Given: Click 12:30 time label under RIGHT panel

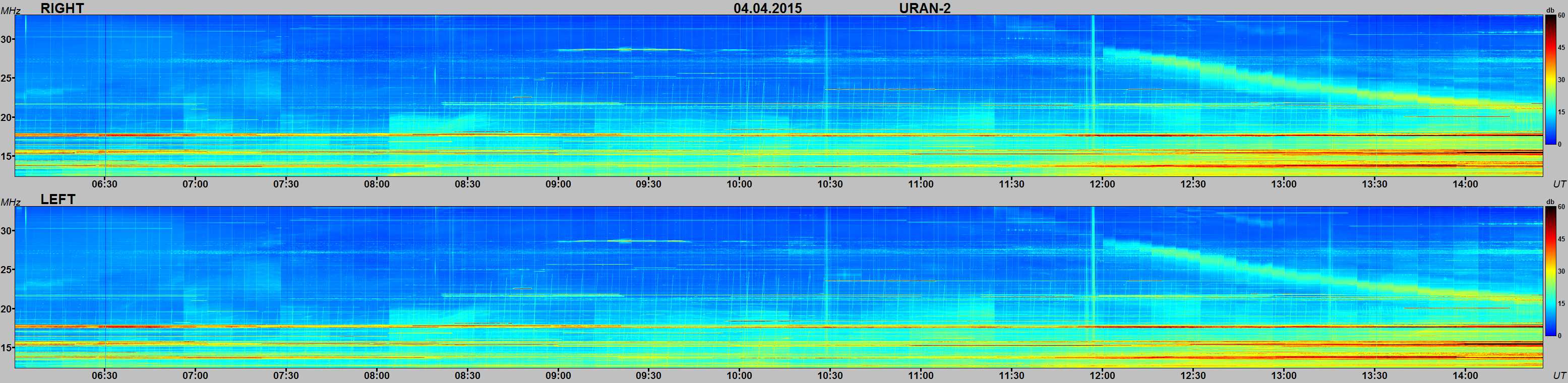Looking at the screenshot, I should [x=1193, y=184].
